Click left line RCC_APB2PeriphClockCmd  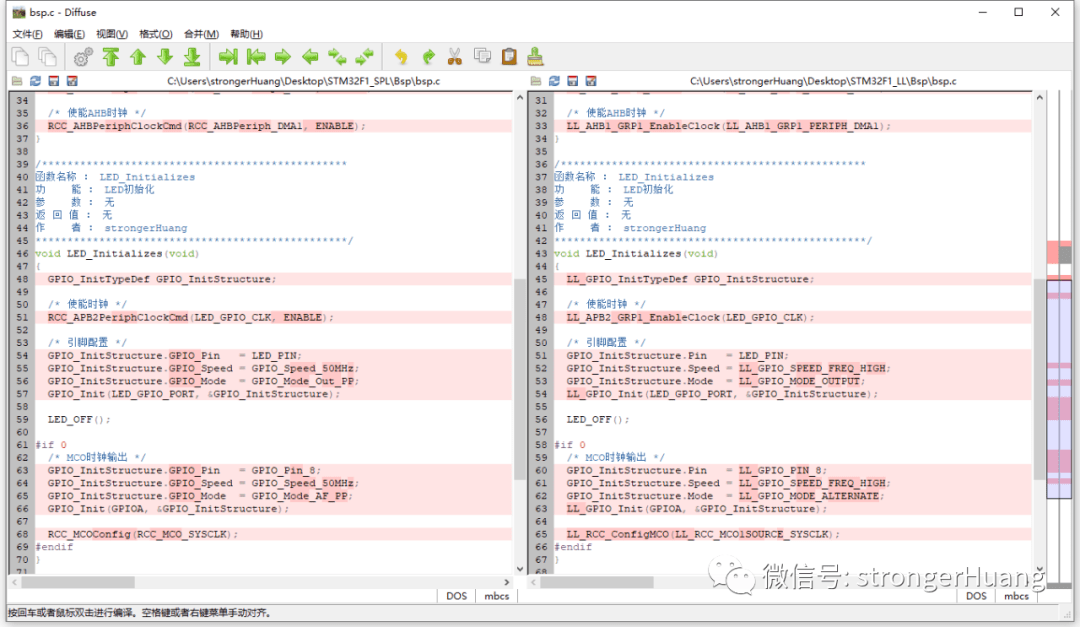[273, 318]
